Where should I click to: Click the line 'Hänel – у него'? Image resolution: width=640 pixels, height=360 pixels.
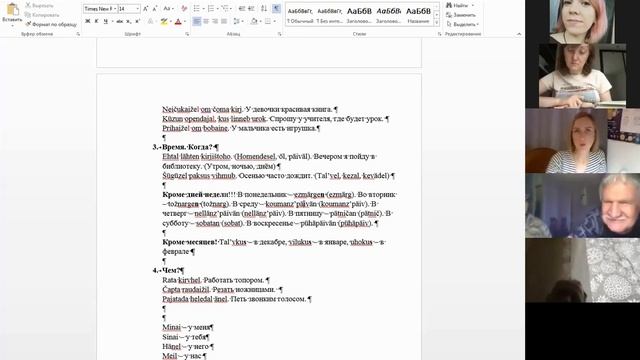tap(187, 347)
